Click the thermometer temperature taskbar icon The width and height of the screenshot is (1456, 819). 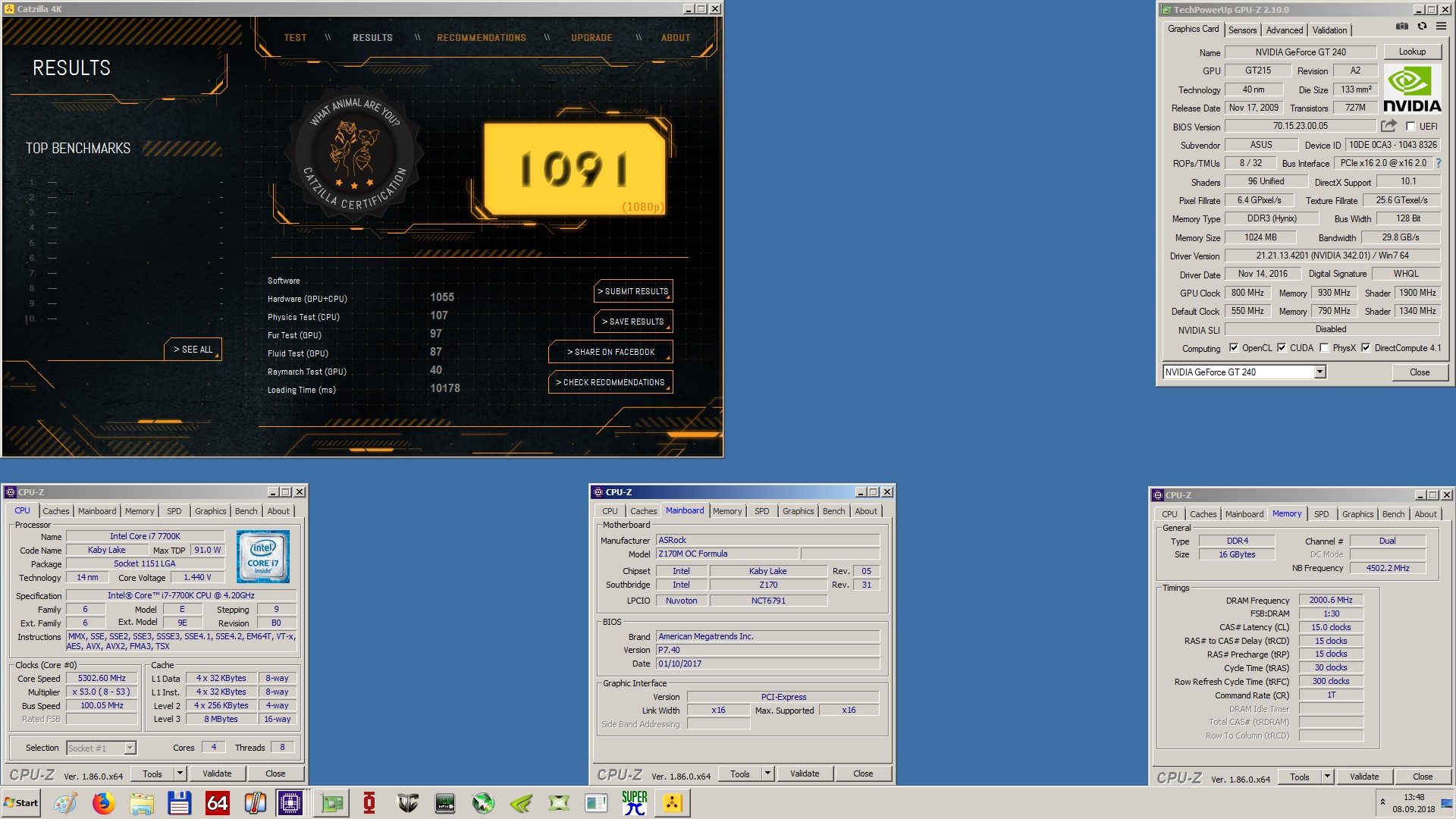255,803
